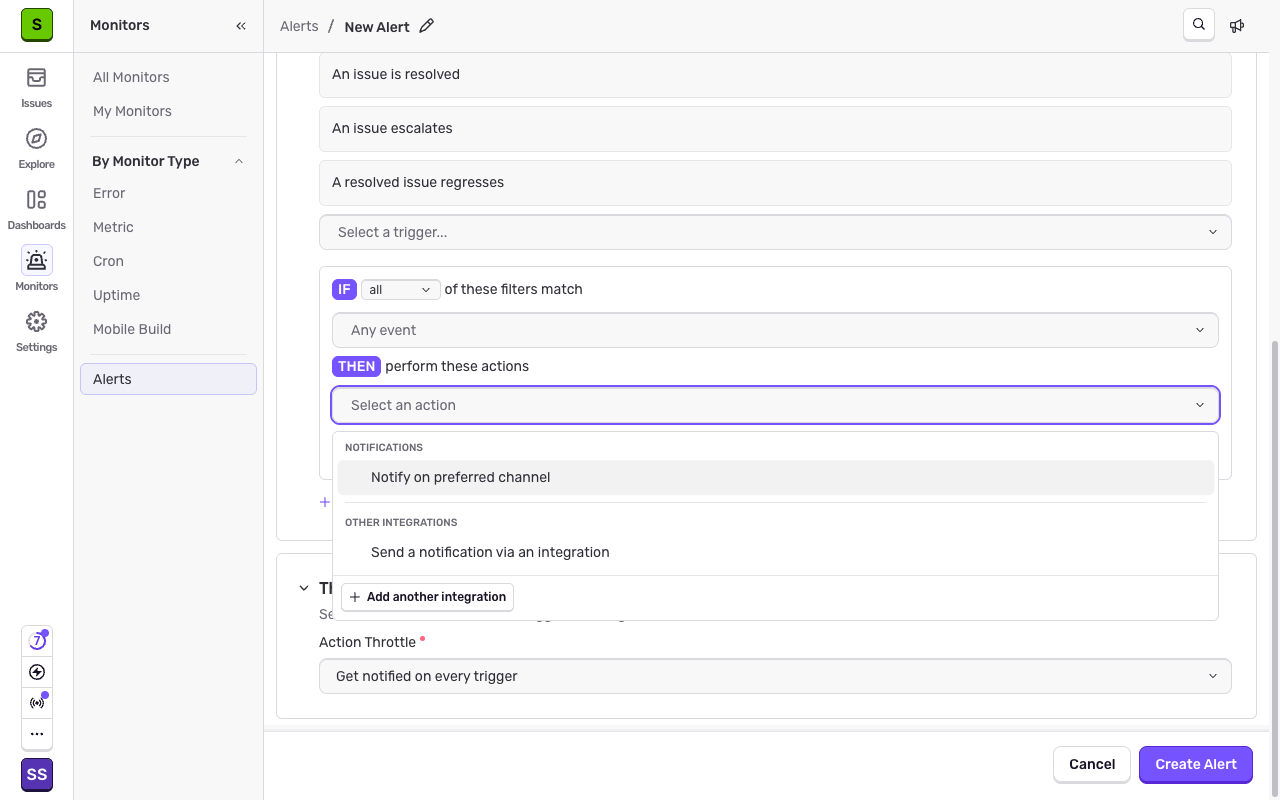
Task: Filter monitors by Metric type
Action: click(168, 227)
